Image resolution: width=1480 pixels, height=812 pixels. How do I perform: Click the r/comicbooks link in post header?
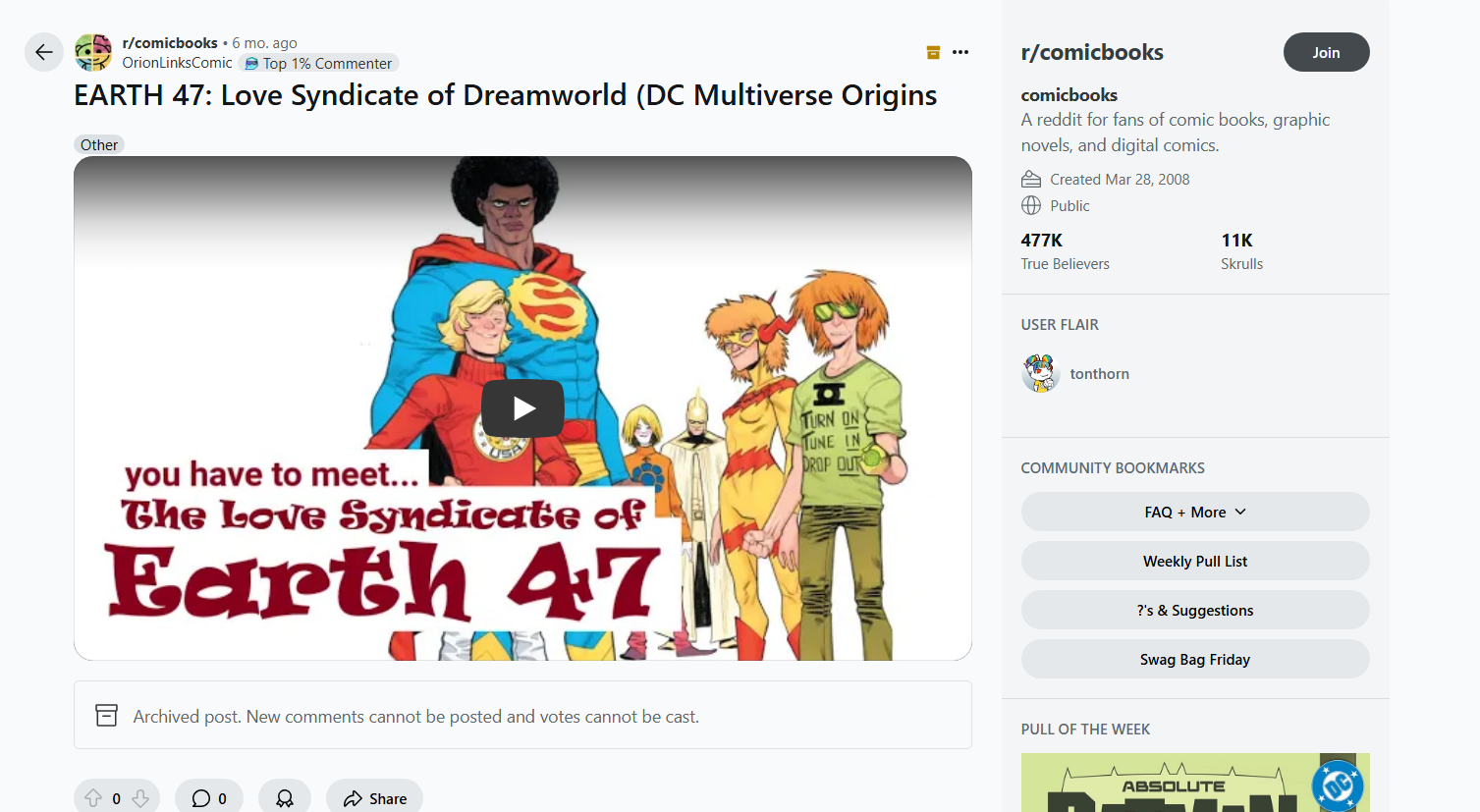(x=170, y=43)
